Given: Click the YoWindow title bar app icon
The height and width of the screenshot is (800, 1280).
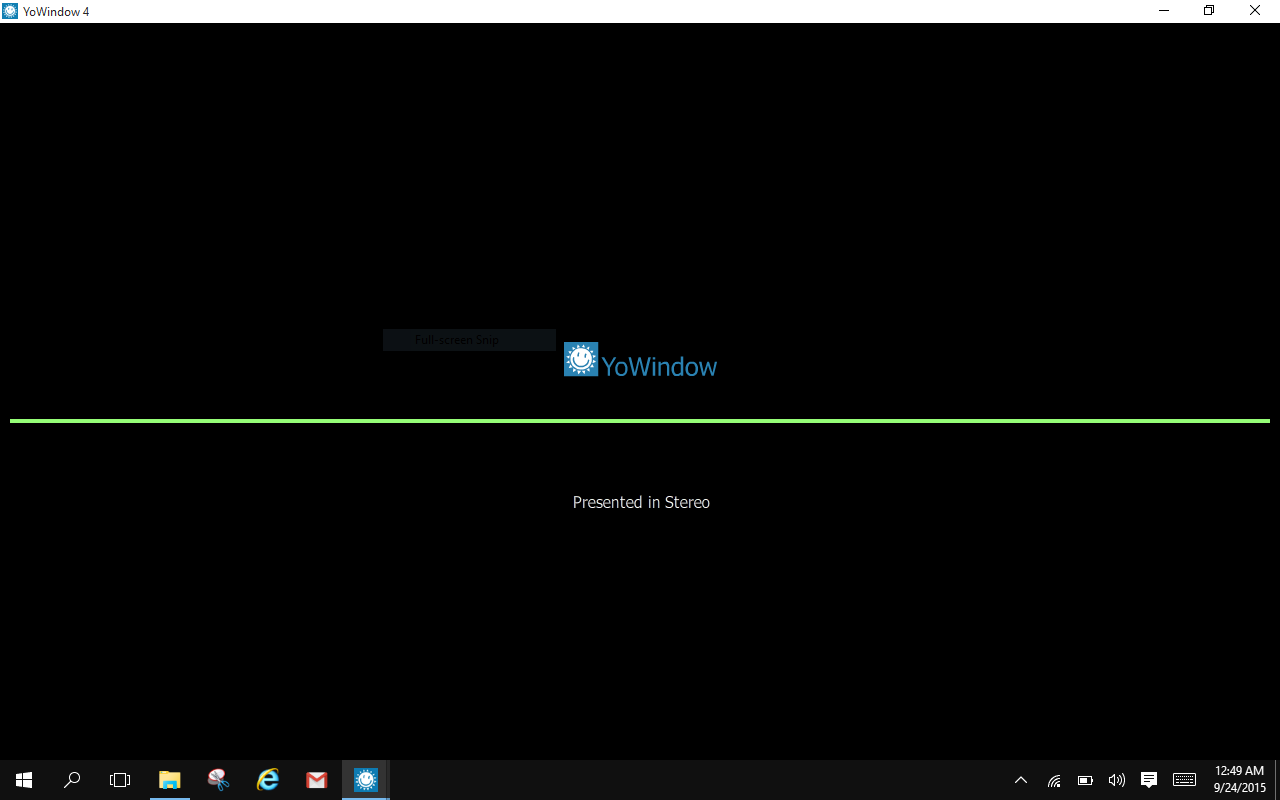Looking at the screenshot, I should point(10,11).
